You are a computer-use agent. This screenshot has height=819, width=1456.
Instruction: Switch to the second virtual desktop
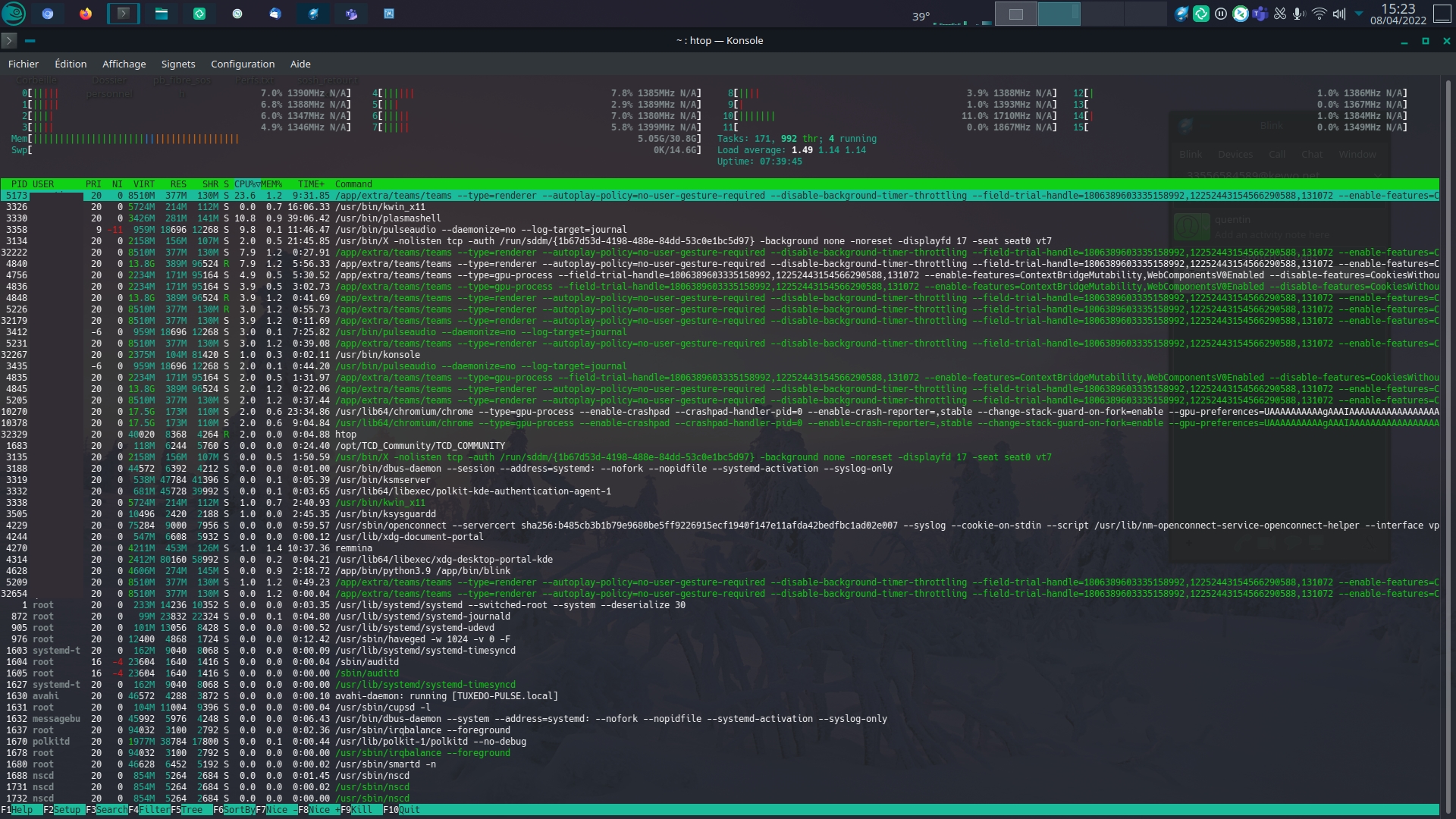click(1059, 14)
